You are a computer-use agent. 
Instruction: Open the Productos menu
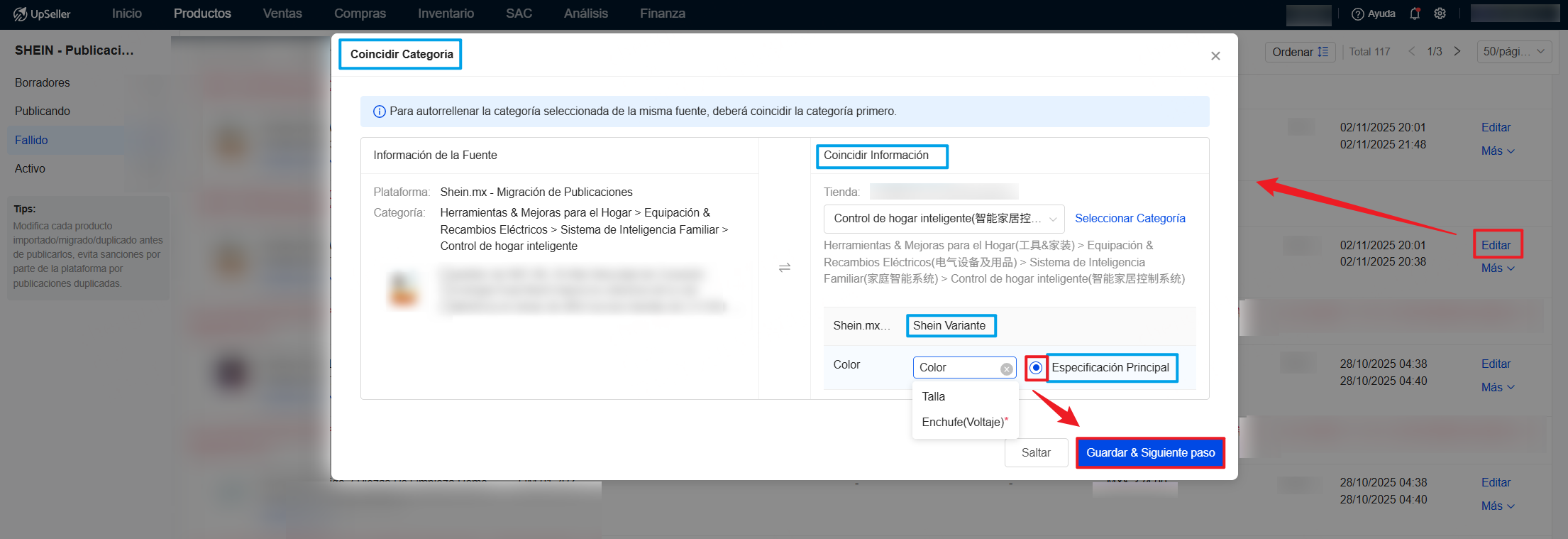tap(202, 13)
